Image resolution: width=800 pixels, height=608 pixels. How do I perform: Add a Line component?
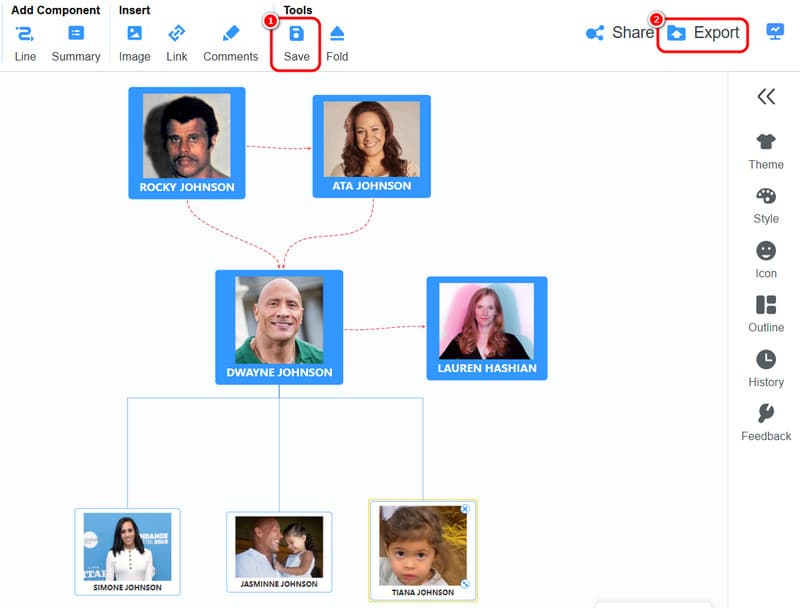point(25,44)
